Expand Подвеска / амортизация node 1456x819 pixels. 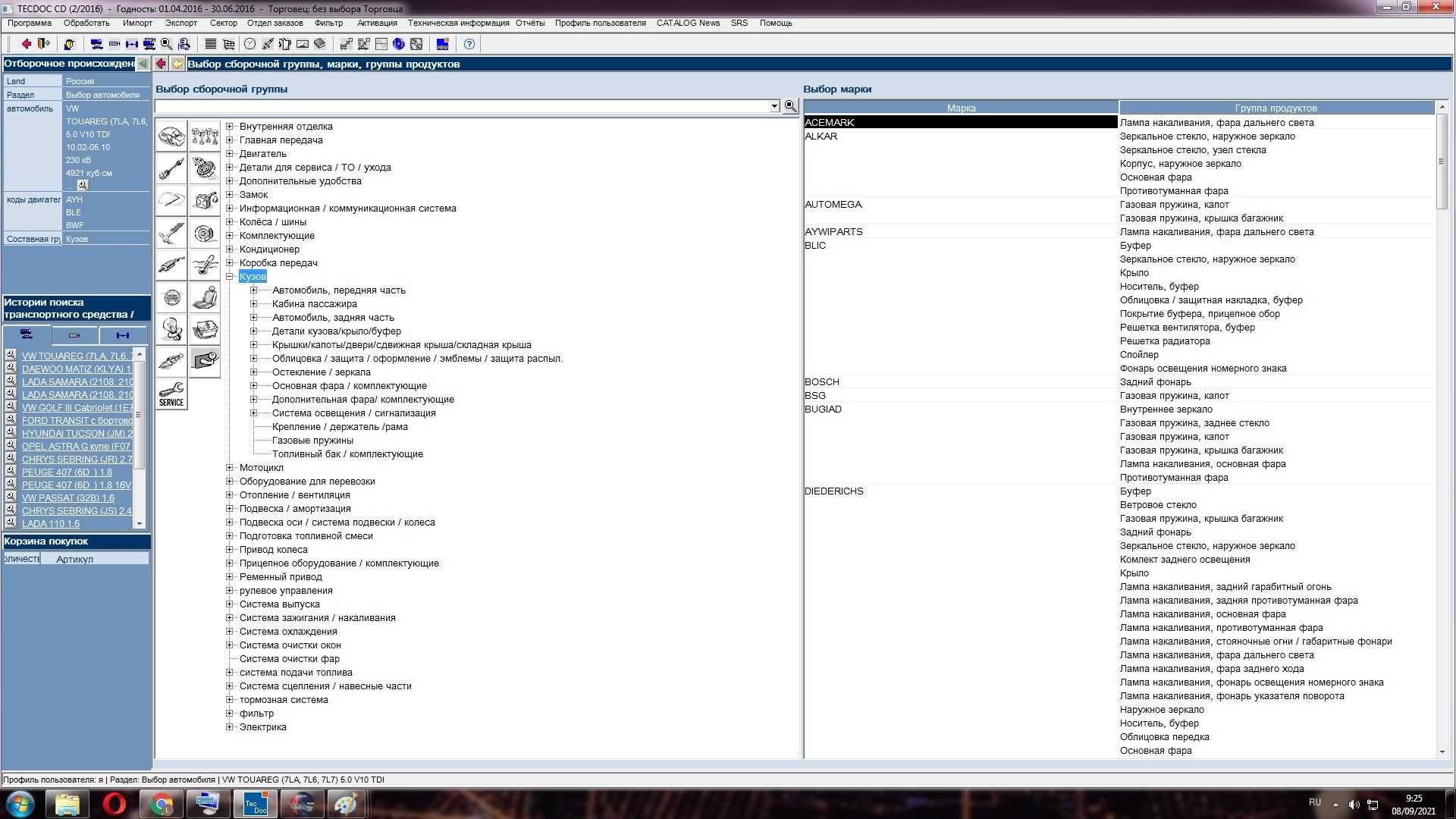pos(229,509)
